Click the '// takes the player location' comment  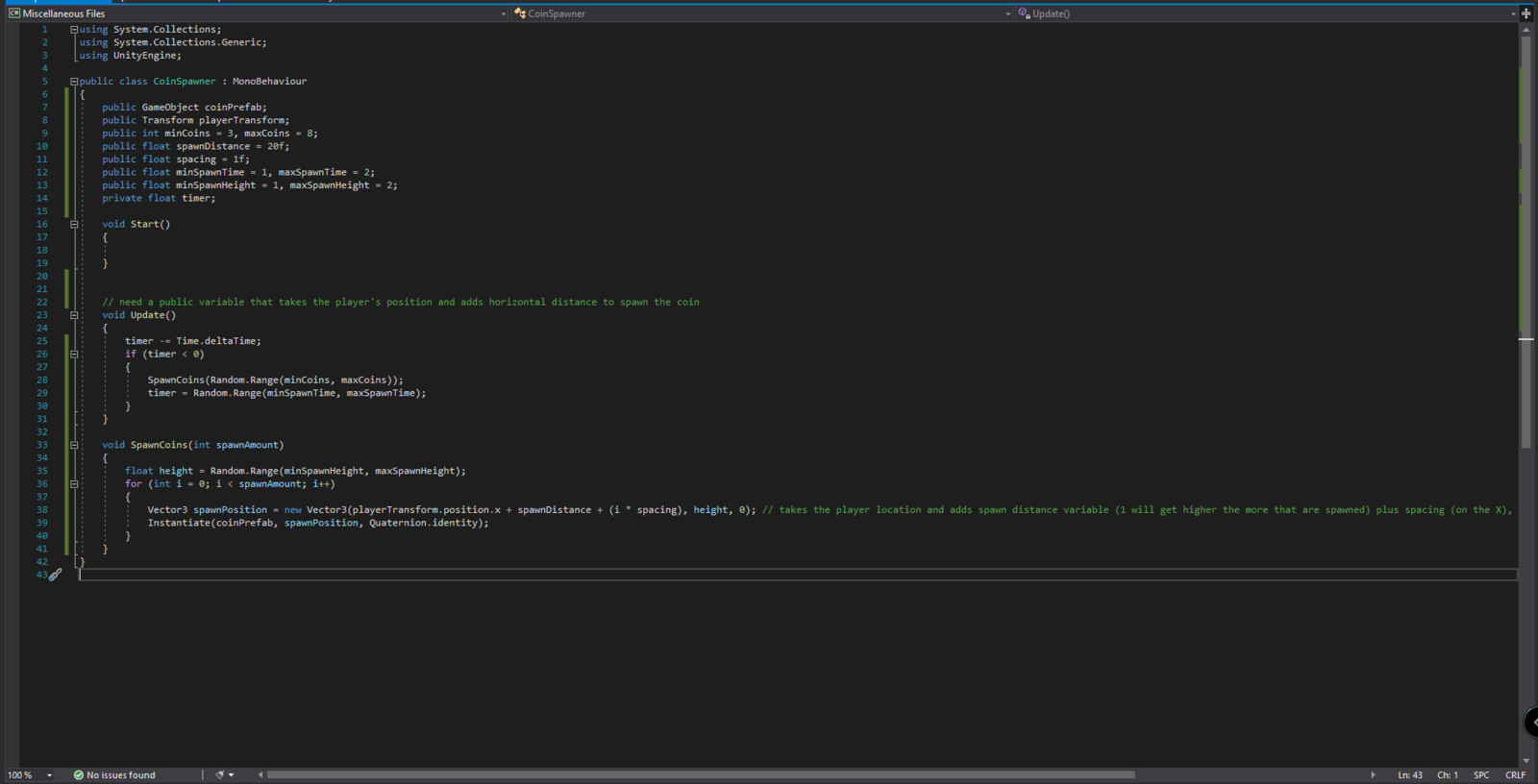1137,510
